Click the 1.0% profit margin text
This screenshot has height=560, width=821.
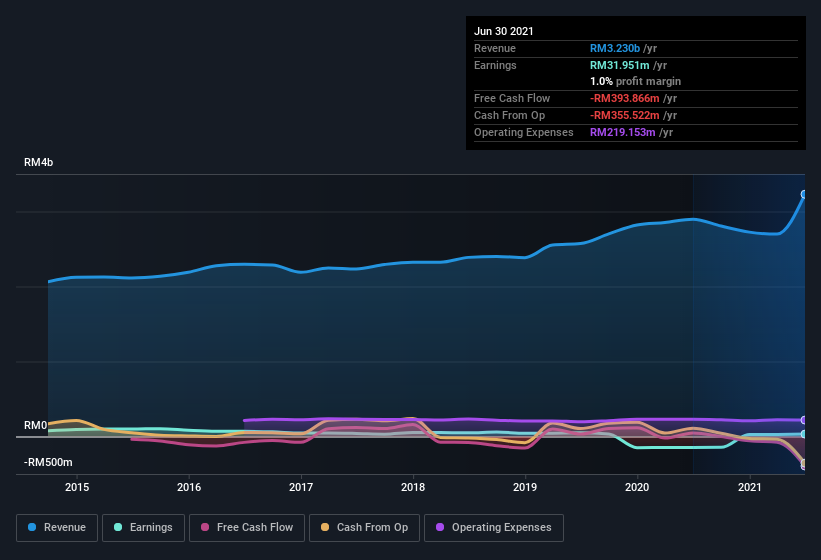click(636, 81)
